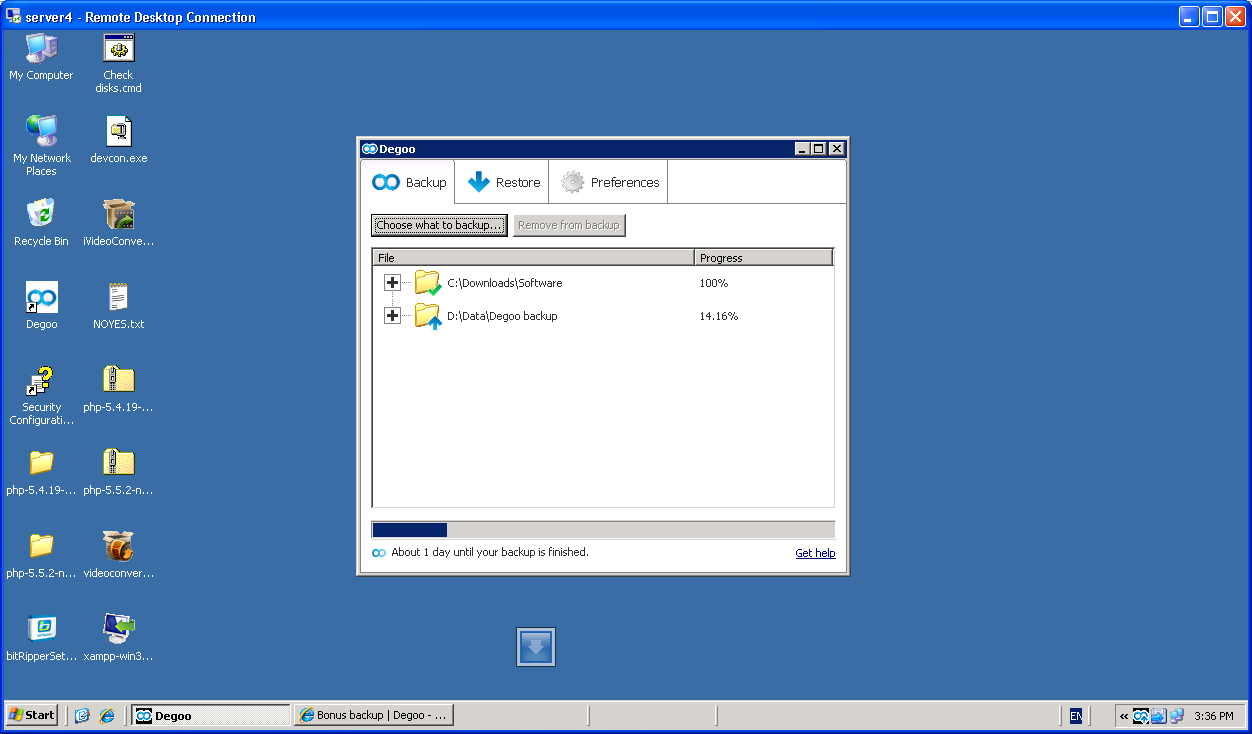The height and width of the screenshot is (734, 1252).
Task: Switch to the Restore tab
Action: tap(502, 182)
